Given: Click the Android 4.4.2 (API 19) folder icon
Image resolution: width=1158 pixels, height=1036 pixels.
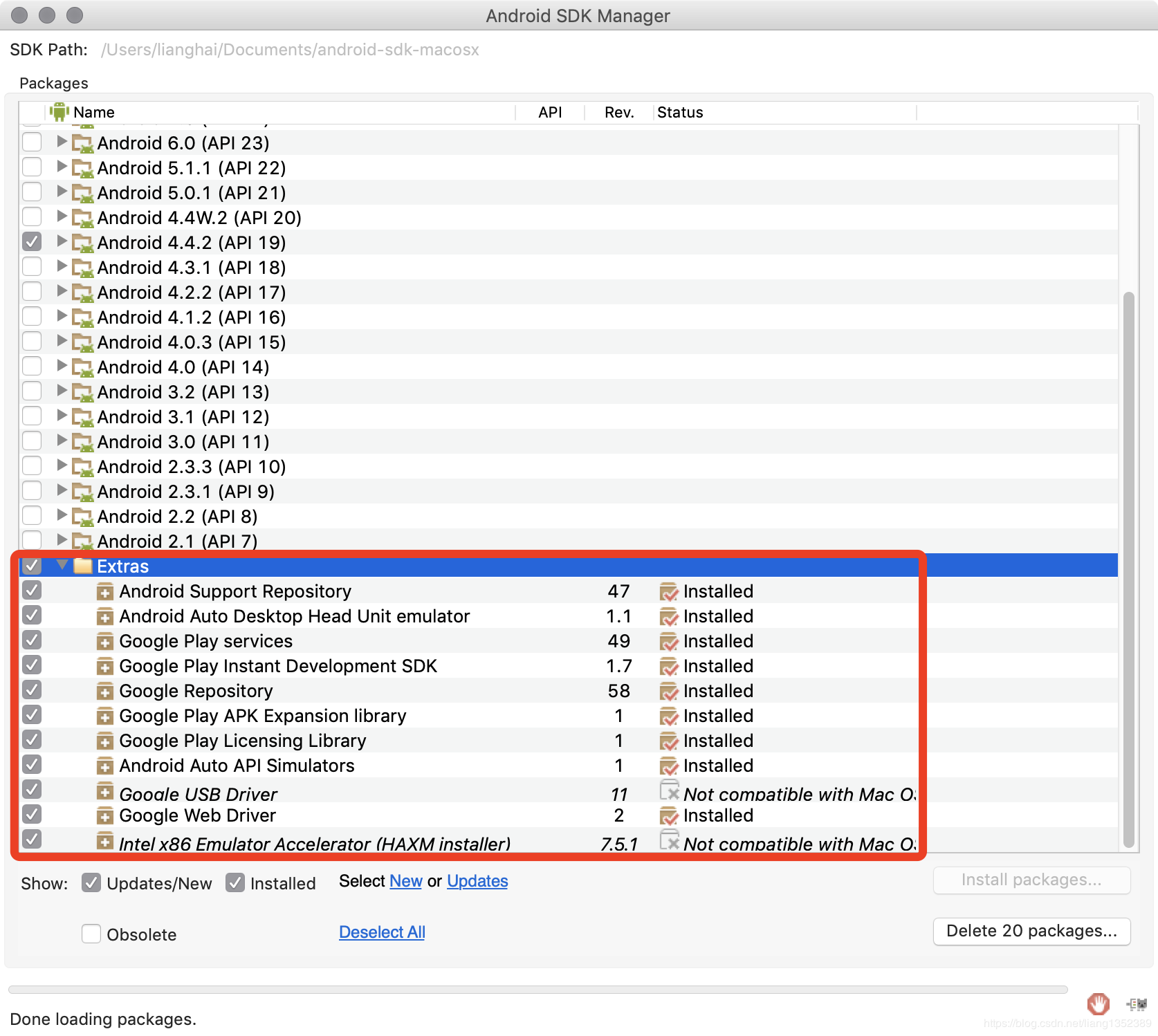Looking at the screenshot, I should click(83, 243).
